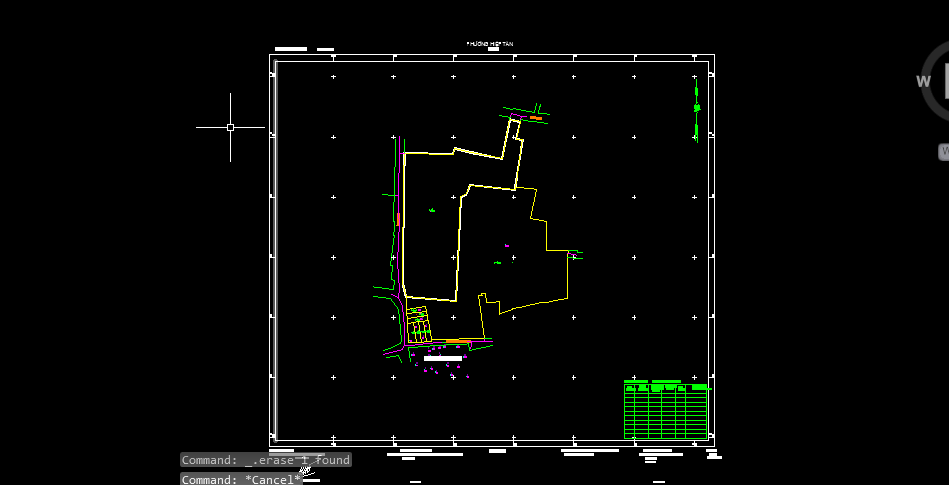Select the white label bar below the parcels
Image resolution: width=949 pixels, height=485 pixels.
(443, 358)
